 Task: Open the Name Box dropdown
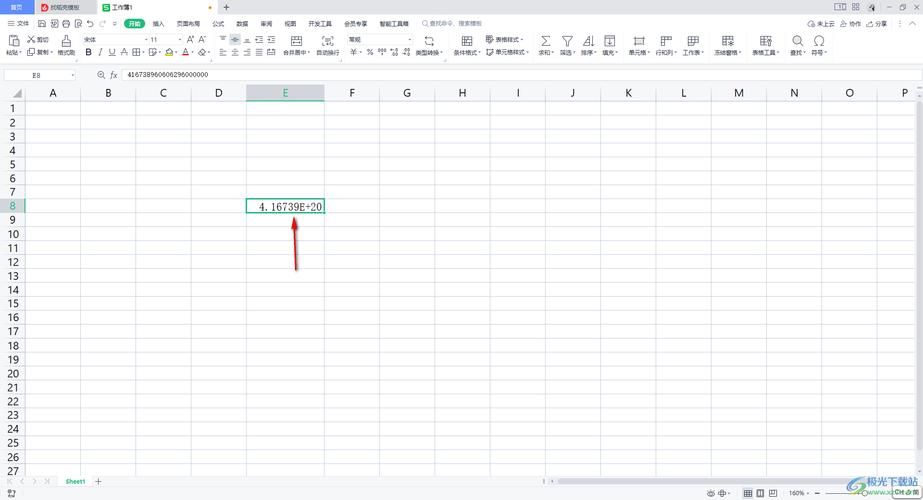click(73, 75)
